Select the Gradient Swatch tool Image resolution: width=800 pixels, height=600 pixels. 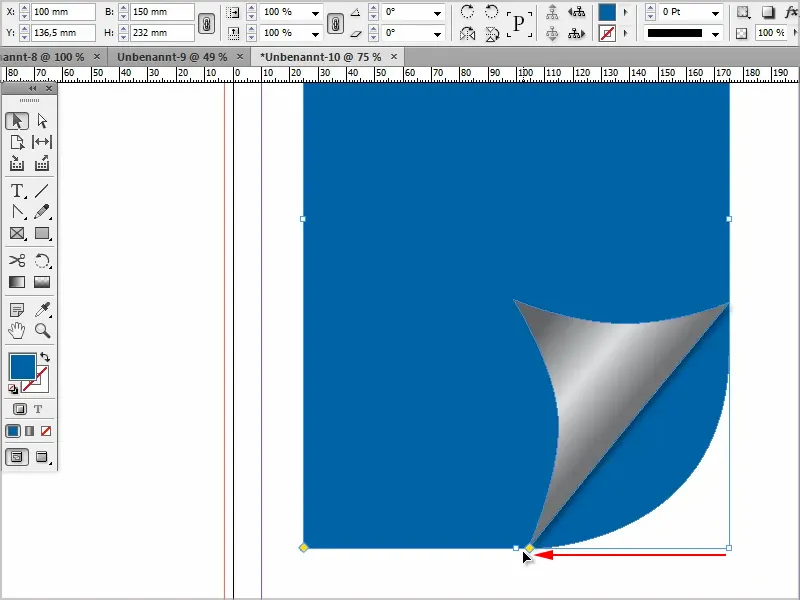pos(17,282)
